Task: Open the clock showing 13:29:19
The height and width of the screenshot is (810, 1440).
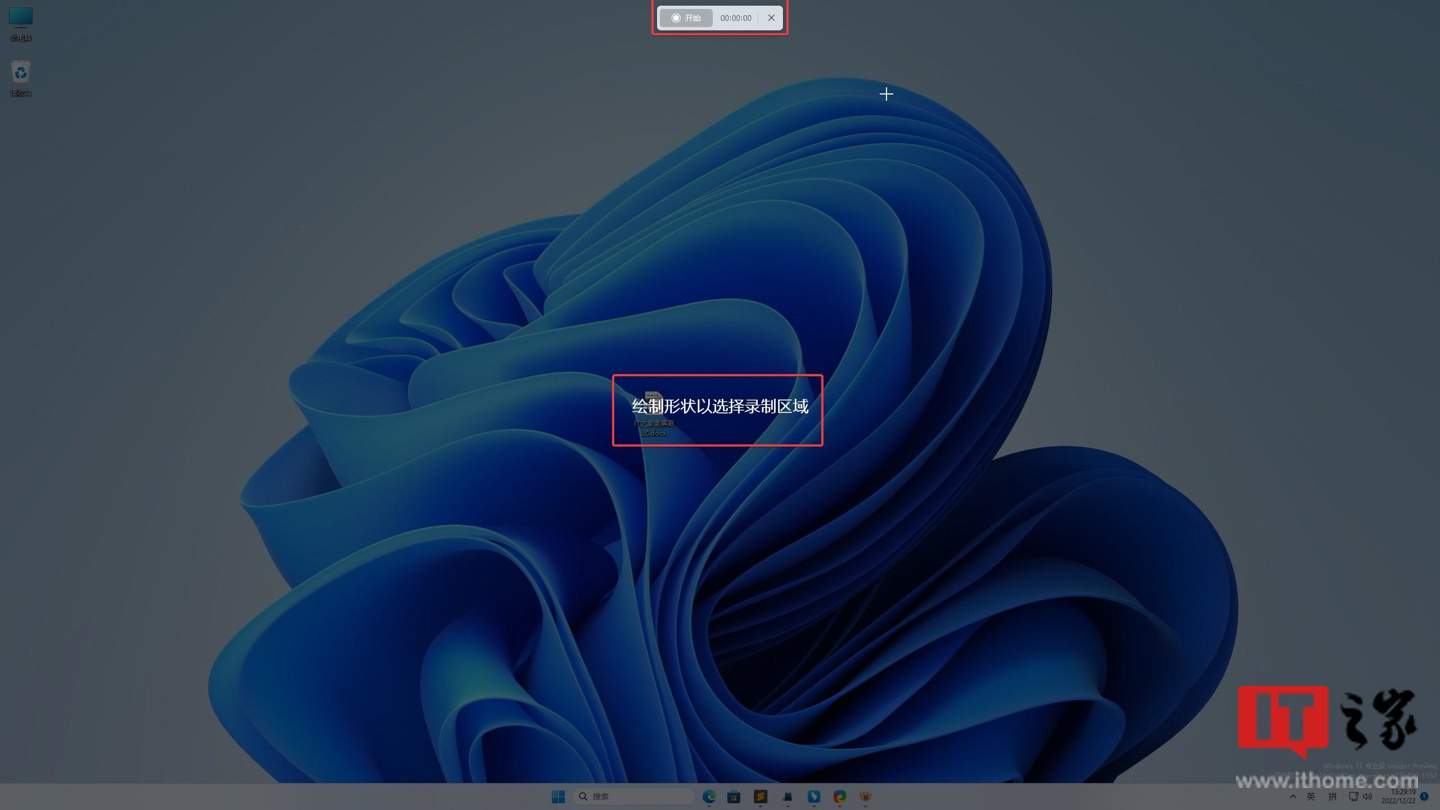Action: click(1400, 797)
